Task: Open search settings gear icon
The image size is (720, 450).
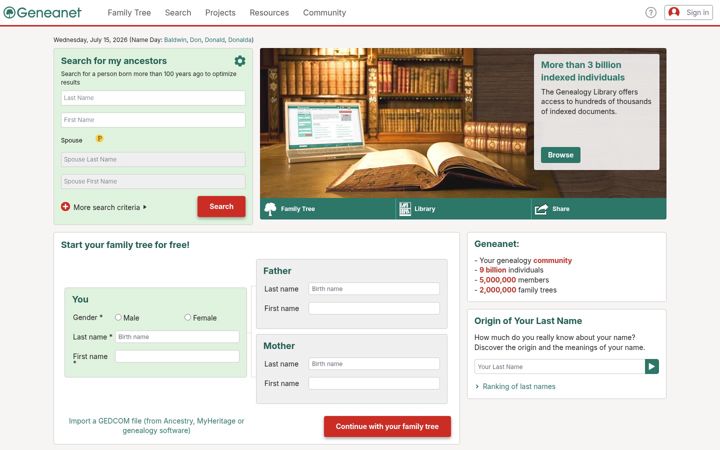Action: [240, 61]
